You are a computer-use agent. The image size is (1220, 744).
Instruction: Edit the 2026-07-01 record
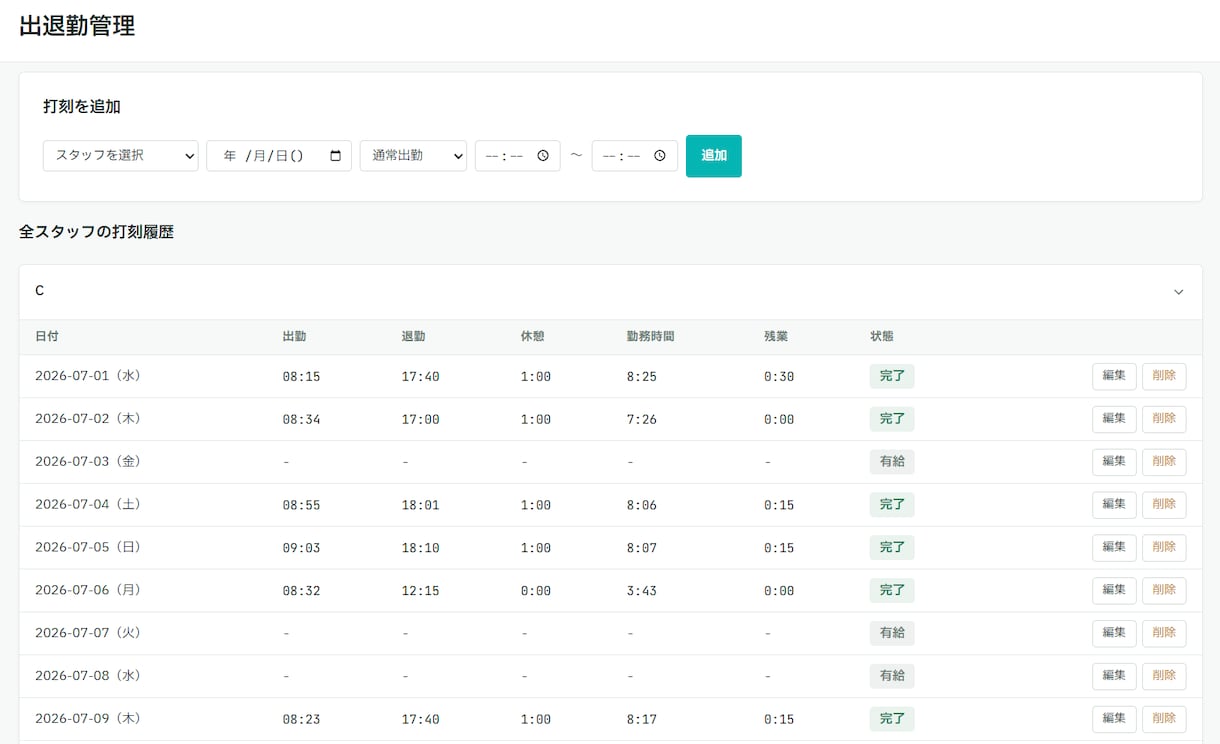(1114, 376)
